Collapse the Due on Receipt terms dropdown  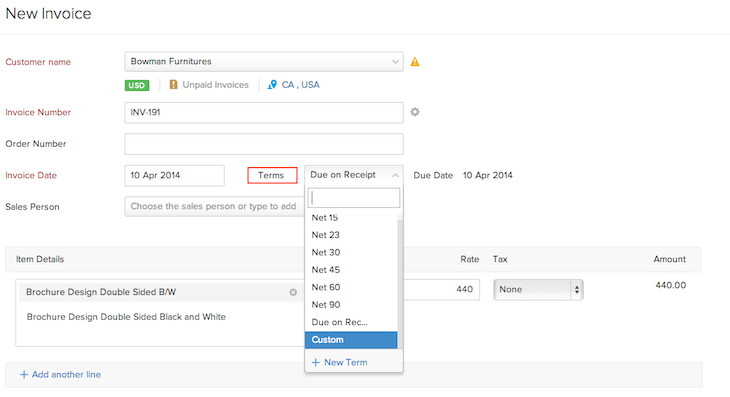[354, 175]
